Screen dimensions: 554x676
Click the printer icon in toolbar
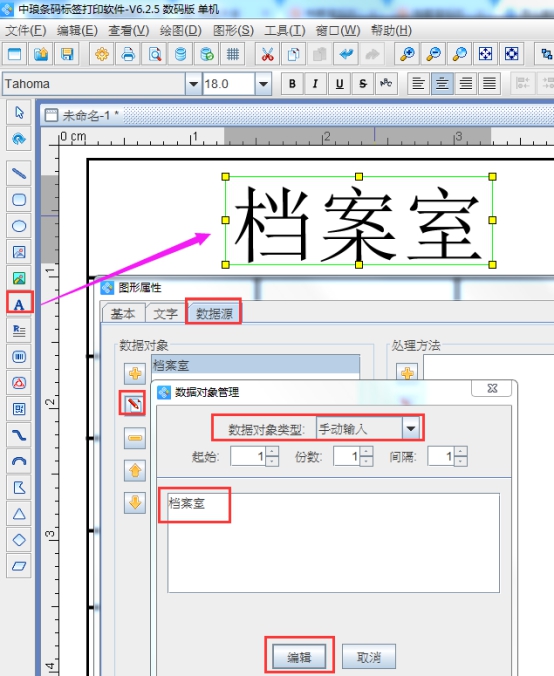(x=128, y=54)
